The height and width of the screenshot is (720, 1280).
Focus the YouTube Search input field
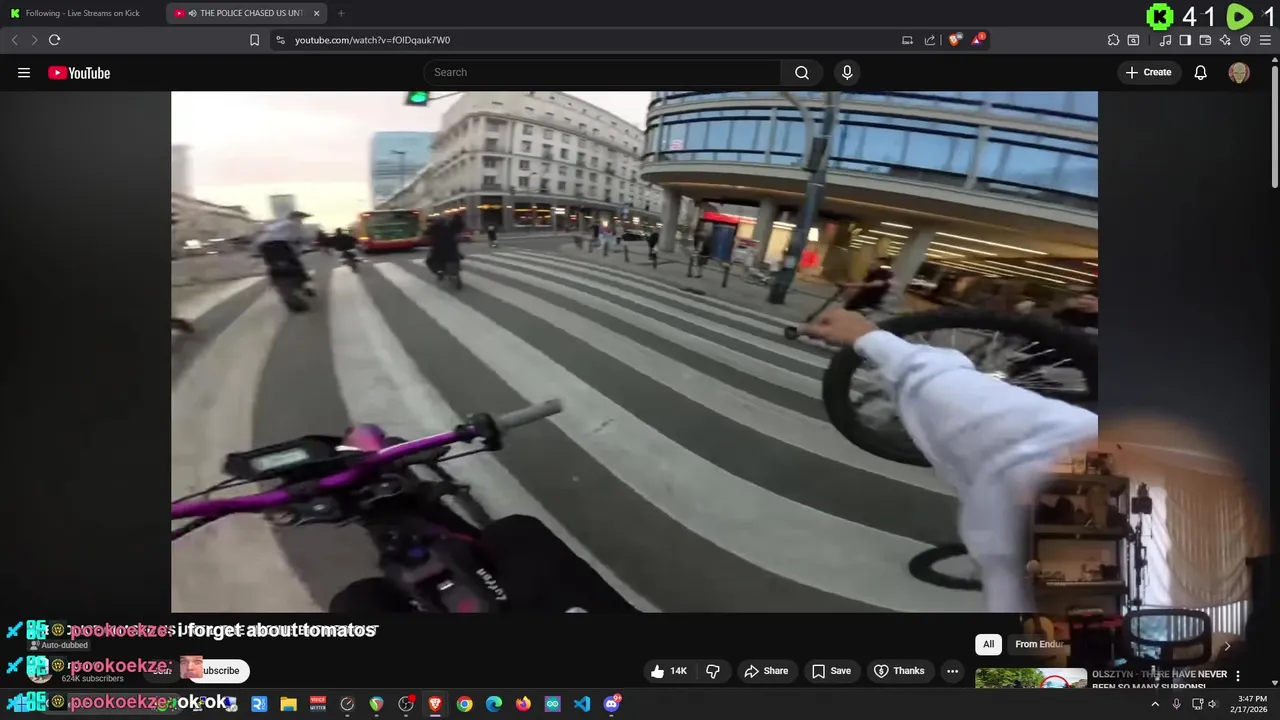(602, 72)
